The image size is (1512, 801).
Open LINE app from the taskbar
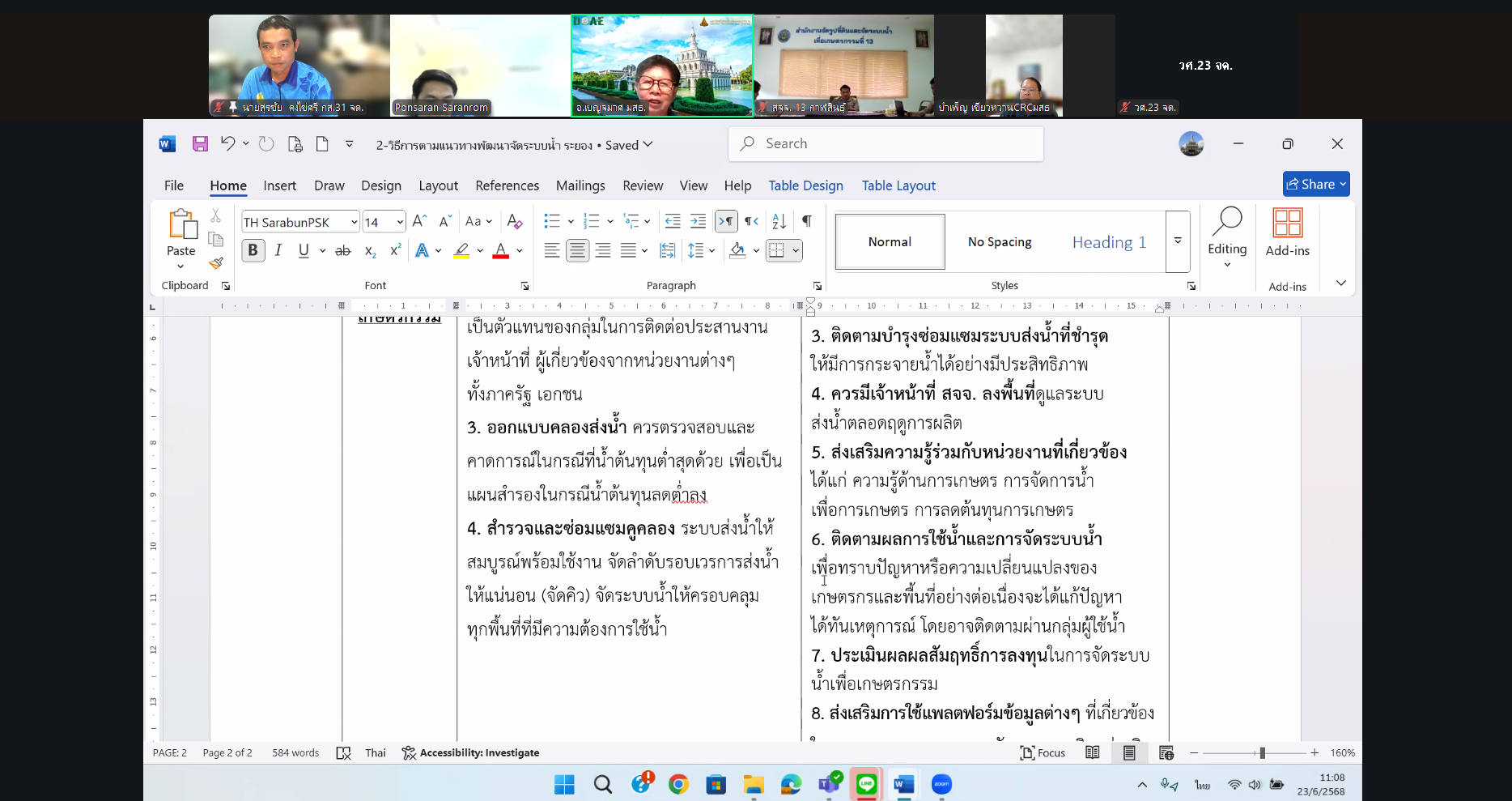pyautogui.click(x=866, y=784)
